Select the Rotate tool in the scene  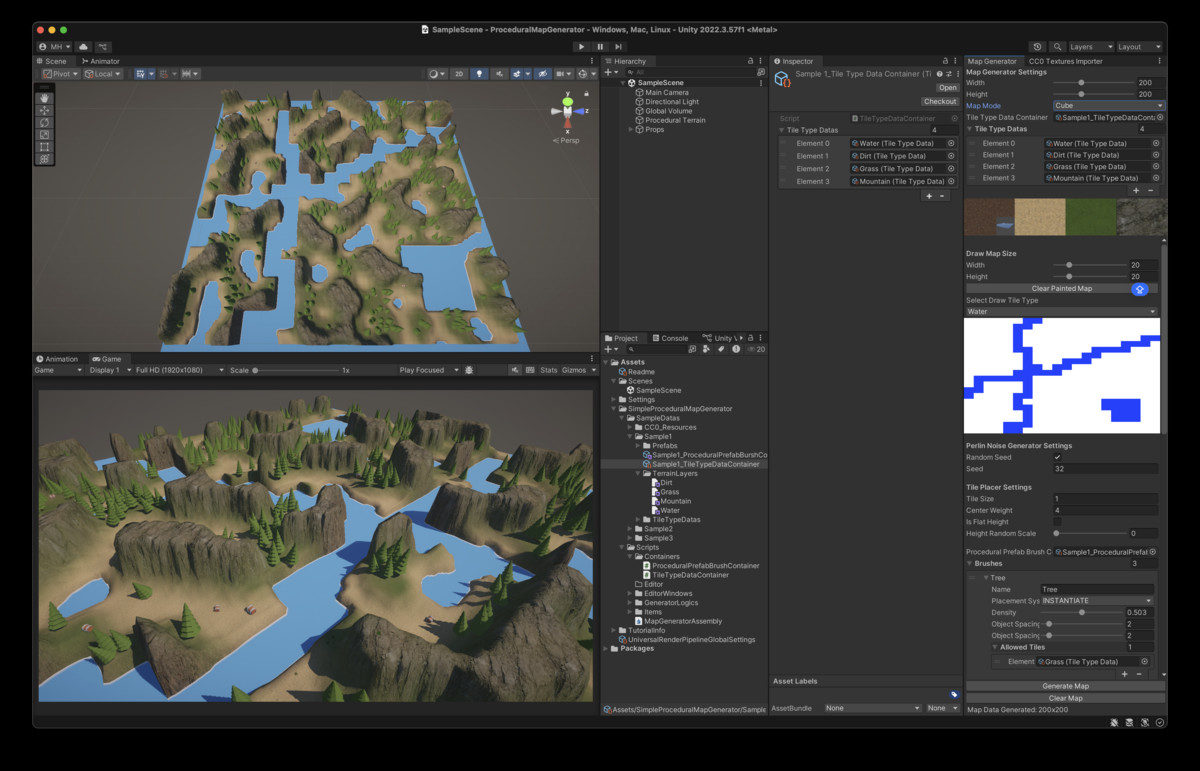click(44, 123)
